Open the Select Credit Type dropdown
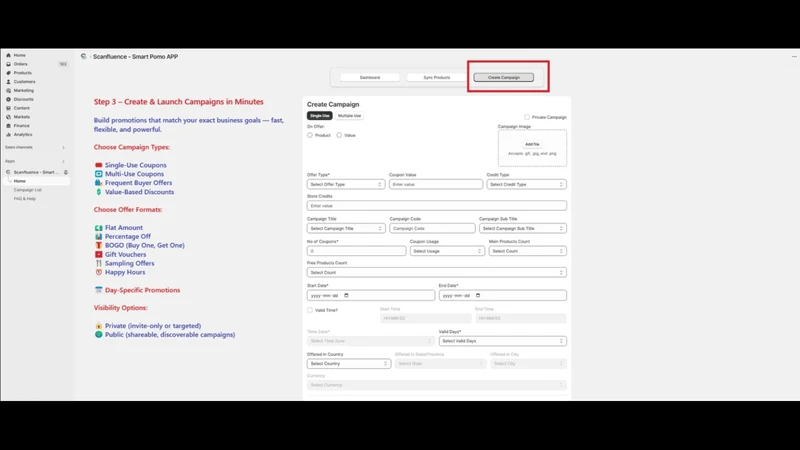Viewport: 800px width, 450px height. 527,184
